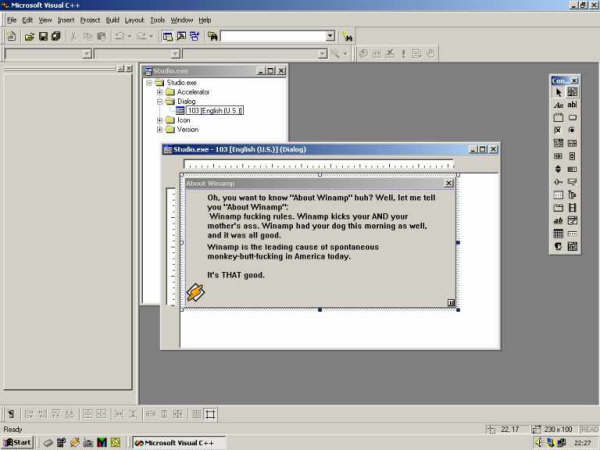Image resolution: width=600 pixels, height=450 pixels.
Task: Launch the Winamp quick launch icon
Action: pos(75,443)
